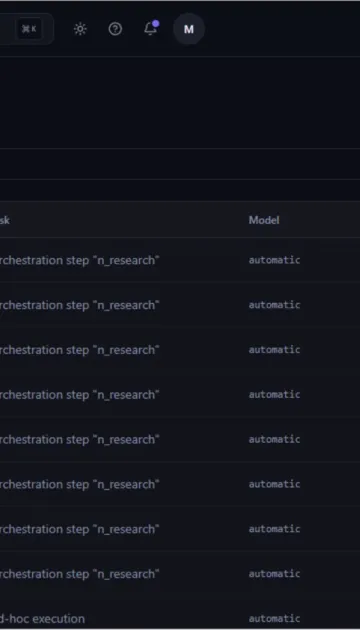Open the help question mark icon
The image size is (360, 630).
pyautogui.click(x=115, y=29)
